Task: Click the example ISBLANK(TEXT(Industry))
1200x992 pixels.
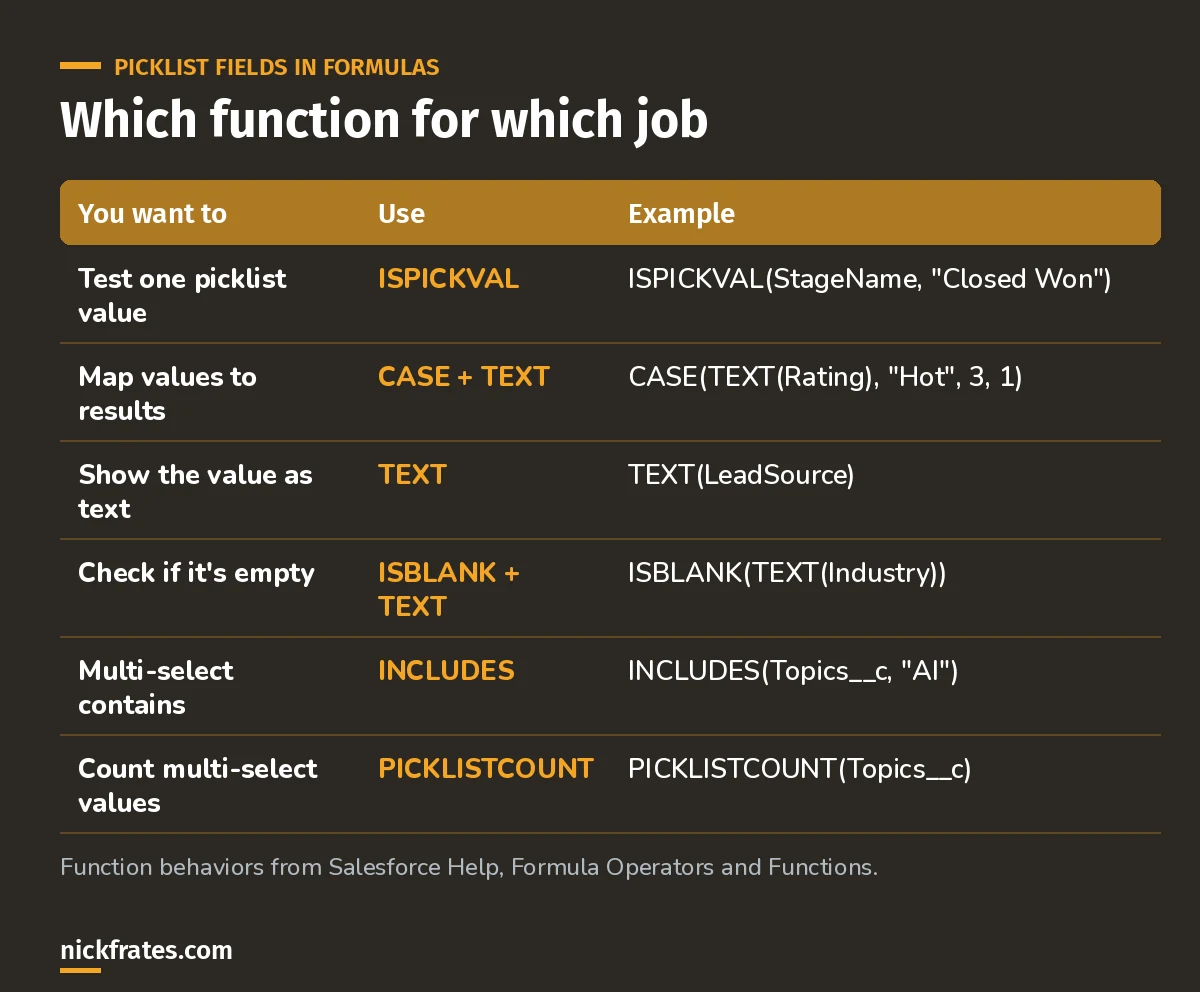Action: coord(787,572)
